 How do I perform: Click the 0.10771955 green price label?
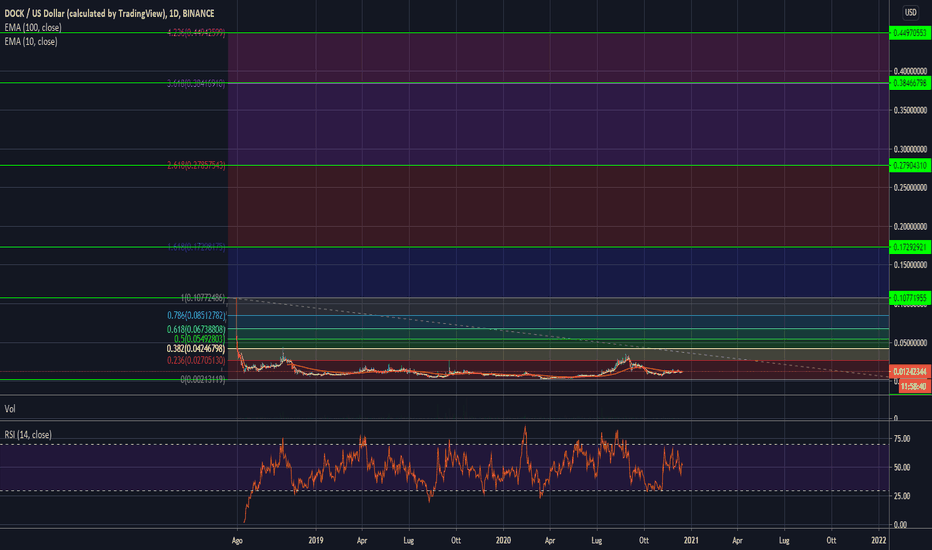[x=909, y=298]
